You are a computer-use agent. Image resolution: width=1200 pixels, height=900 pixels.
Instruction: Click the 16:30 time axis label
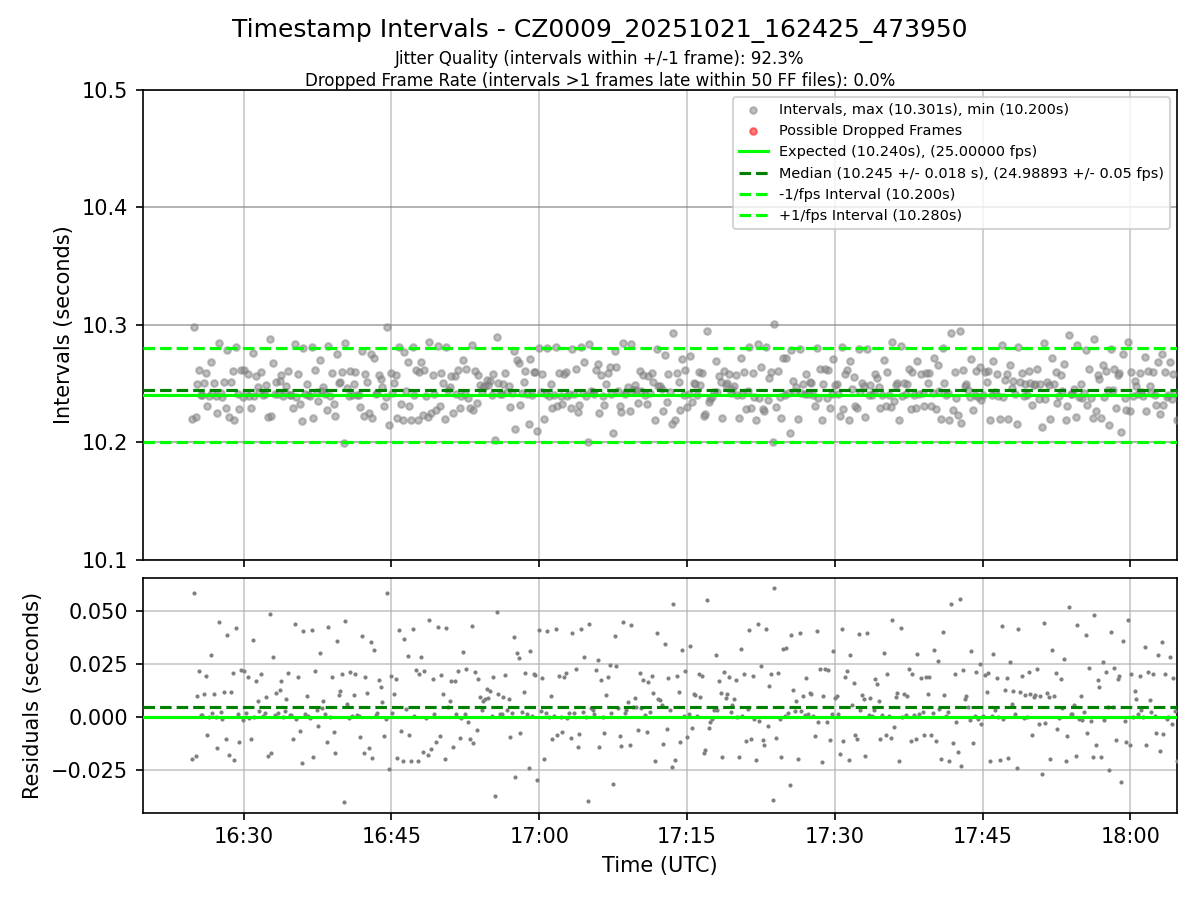click(x=243, y=834)
